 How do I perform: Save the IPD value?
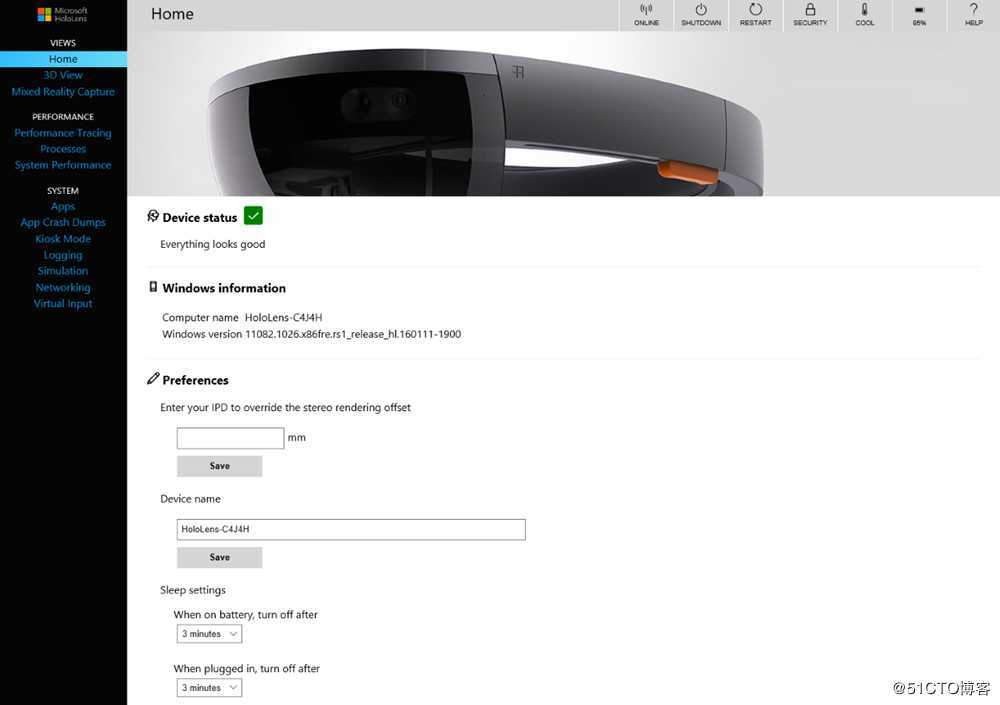[x=219, y=466]
